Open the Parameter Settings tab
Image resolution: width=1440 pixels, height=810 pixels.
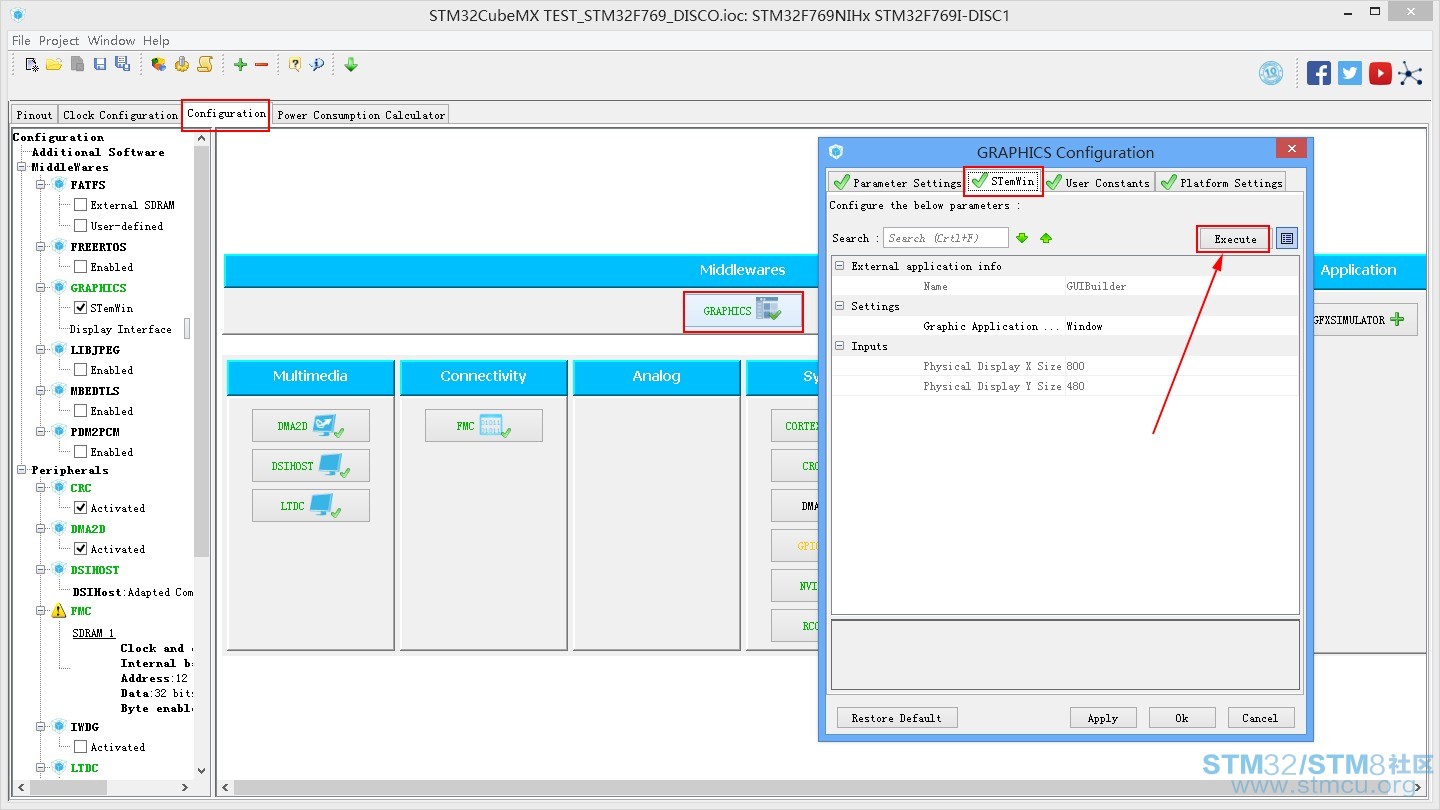point(896,182)
